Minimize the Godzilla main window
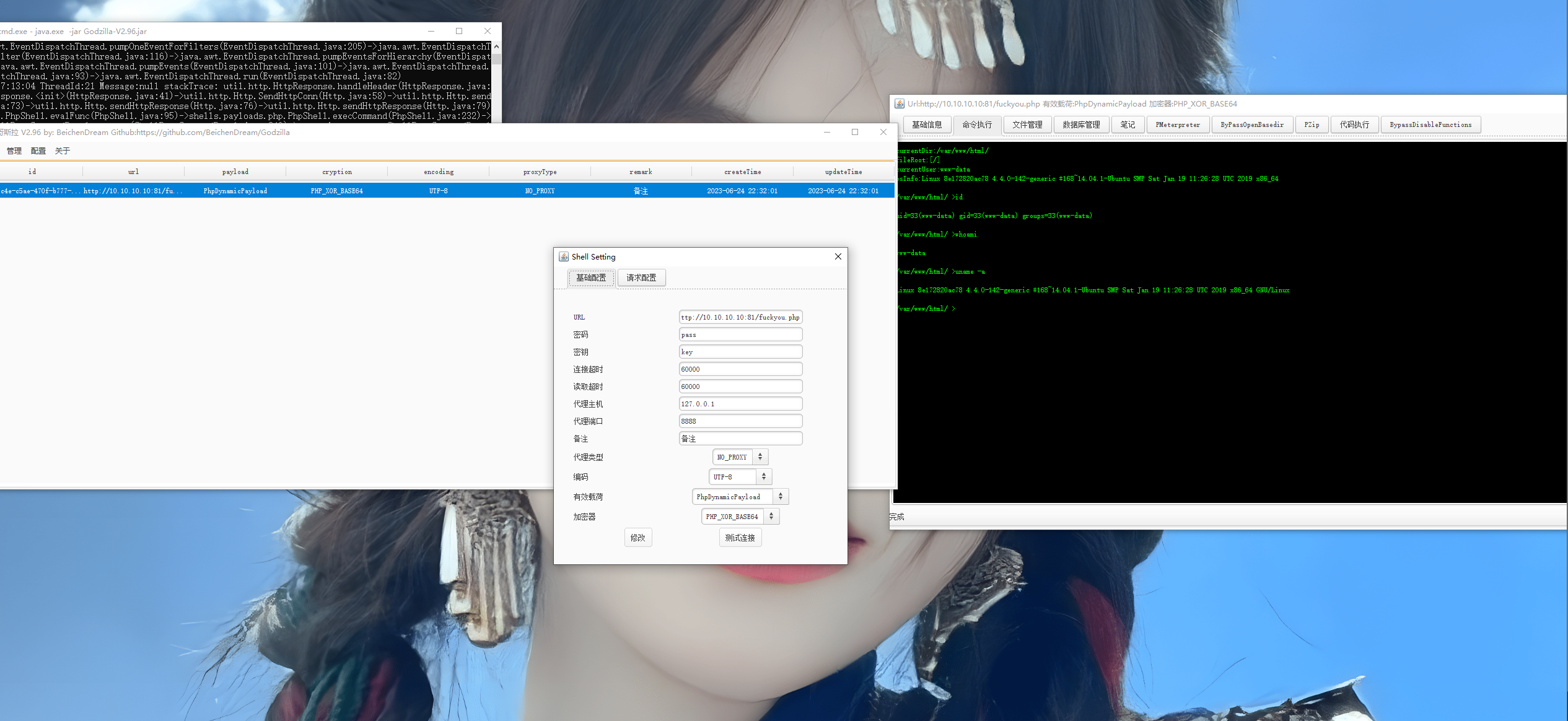This screenshot has width=1568, height=721. coord(827,132)
